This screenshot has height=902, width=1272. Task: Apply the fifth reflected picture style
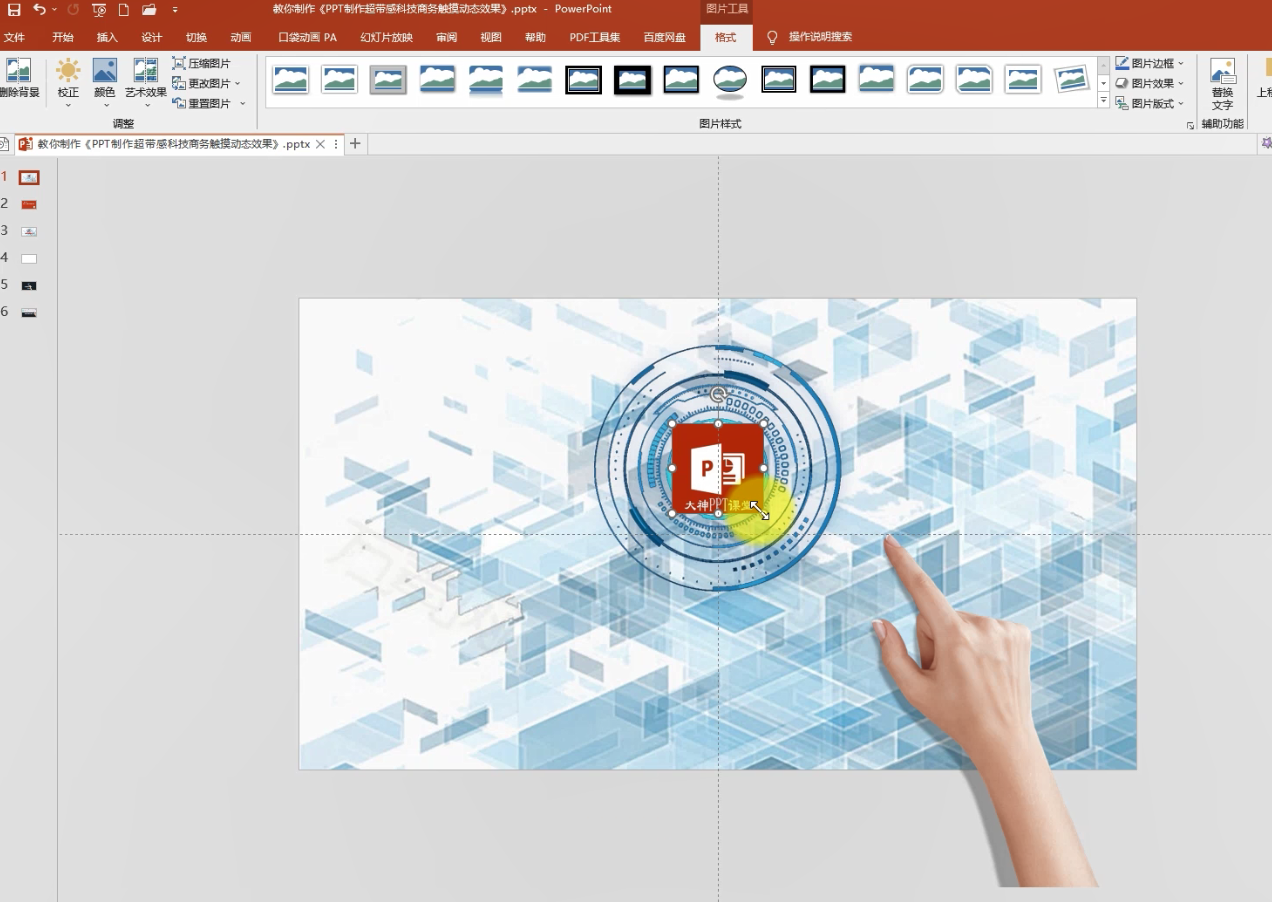point(486,79)
